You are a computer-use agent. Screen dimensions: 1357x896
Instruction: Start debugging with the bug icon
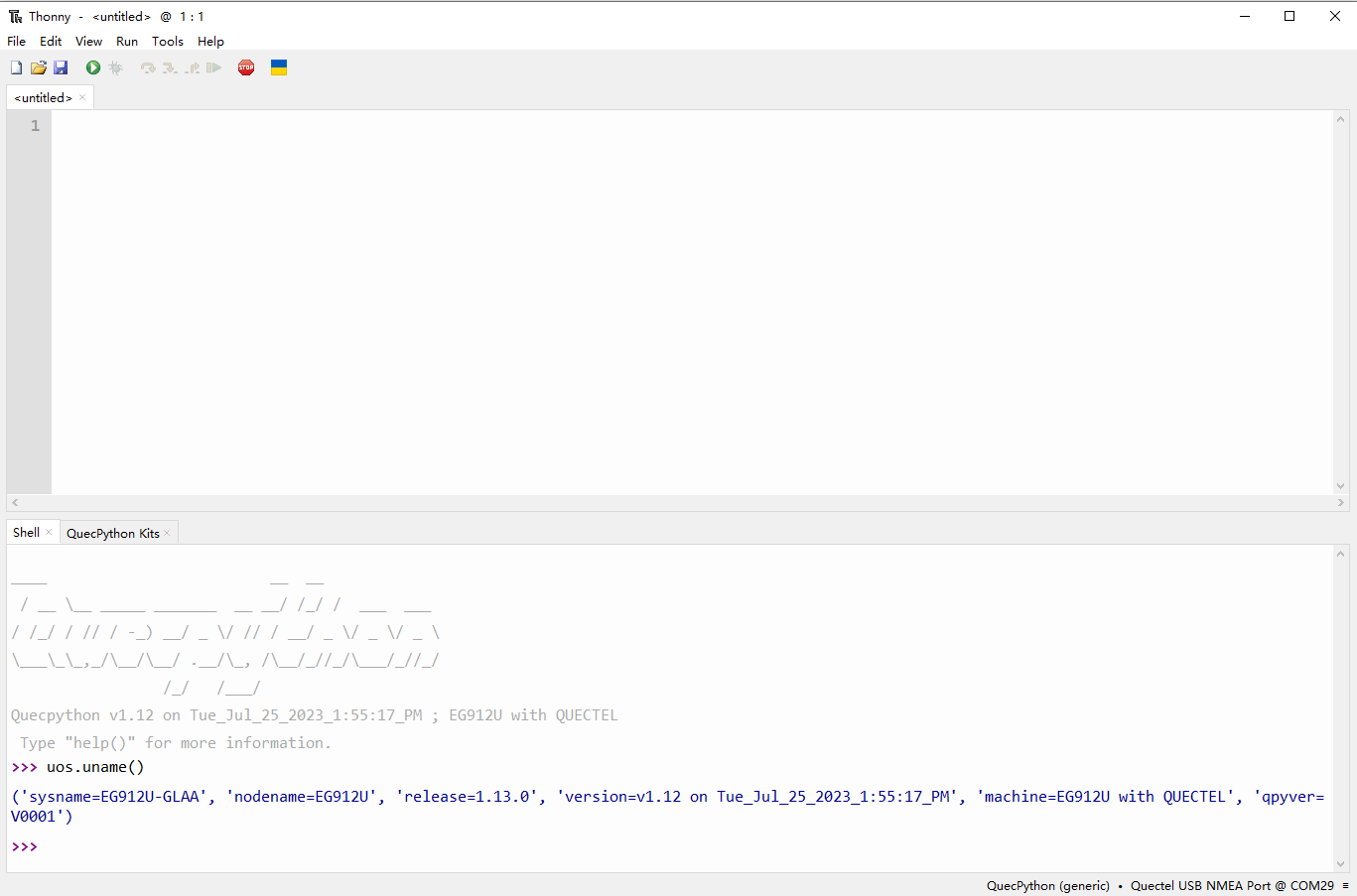pos(116,67)
